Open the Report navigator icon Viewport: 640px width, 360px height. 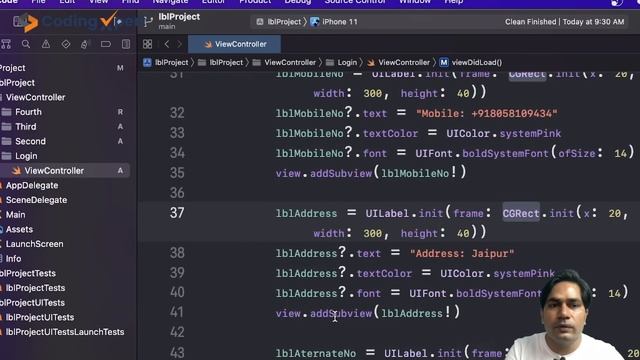point(126,44)
